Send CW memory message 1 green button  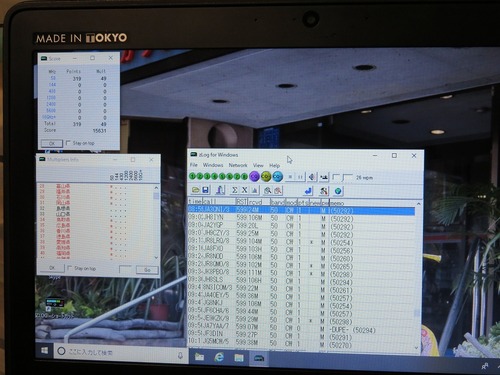192,176
